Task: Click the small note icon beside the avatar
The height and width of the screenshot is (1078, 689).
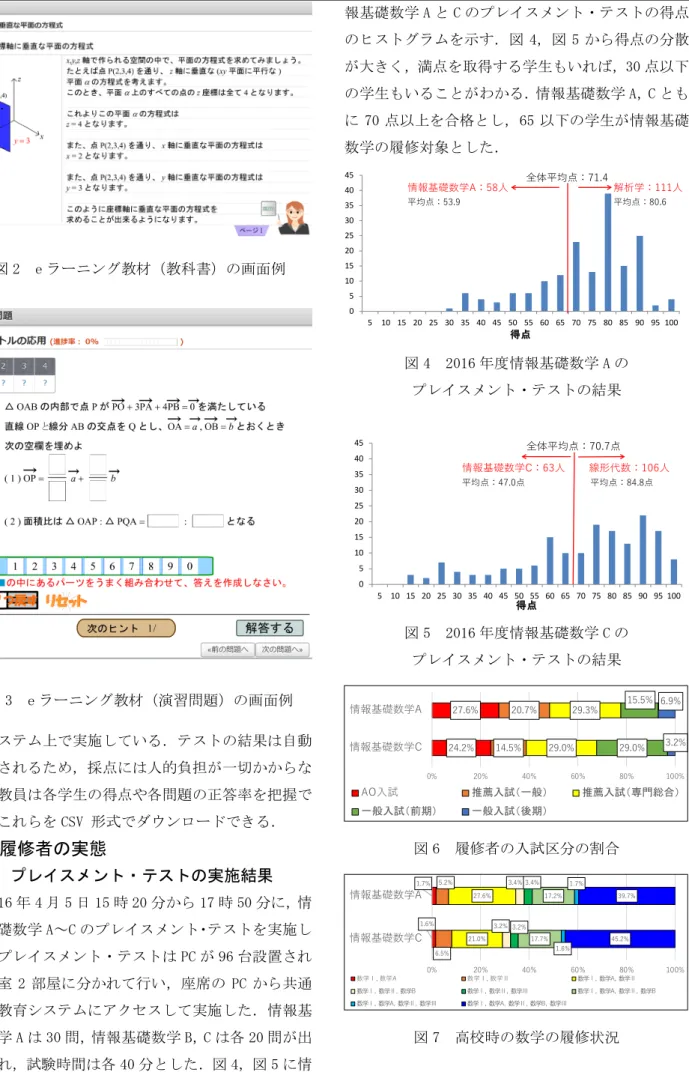Action: (x=268, y=208)
